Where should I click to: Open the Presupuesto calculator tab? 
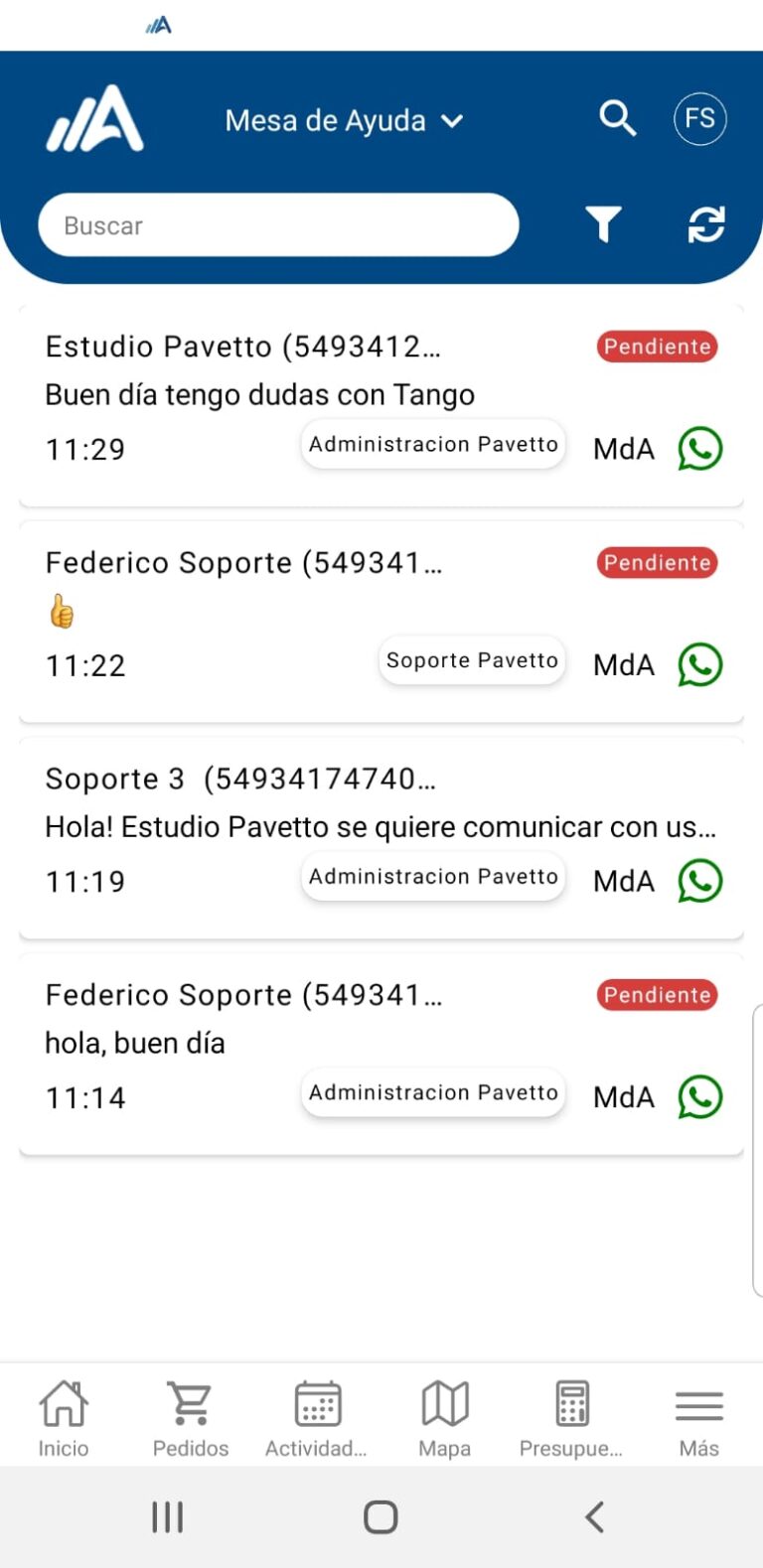(571, 1418)
